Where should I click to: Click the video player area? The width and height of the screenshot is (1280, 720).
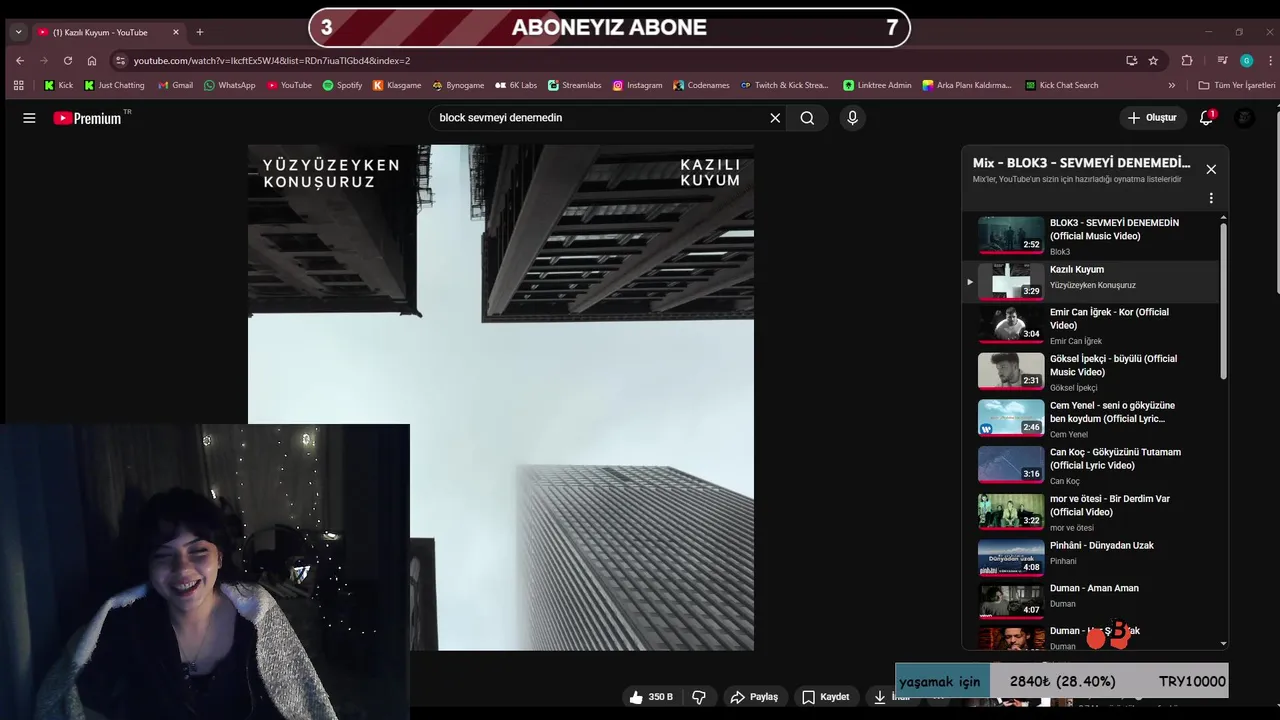pos(501,397)
